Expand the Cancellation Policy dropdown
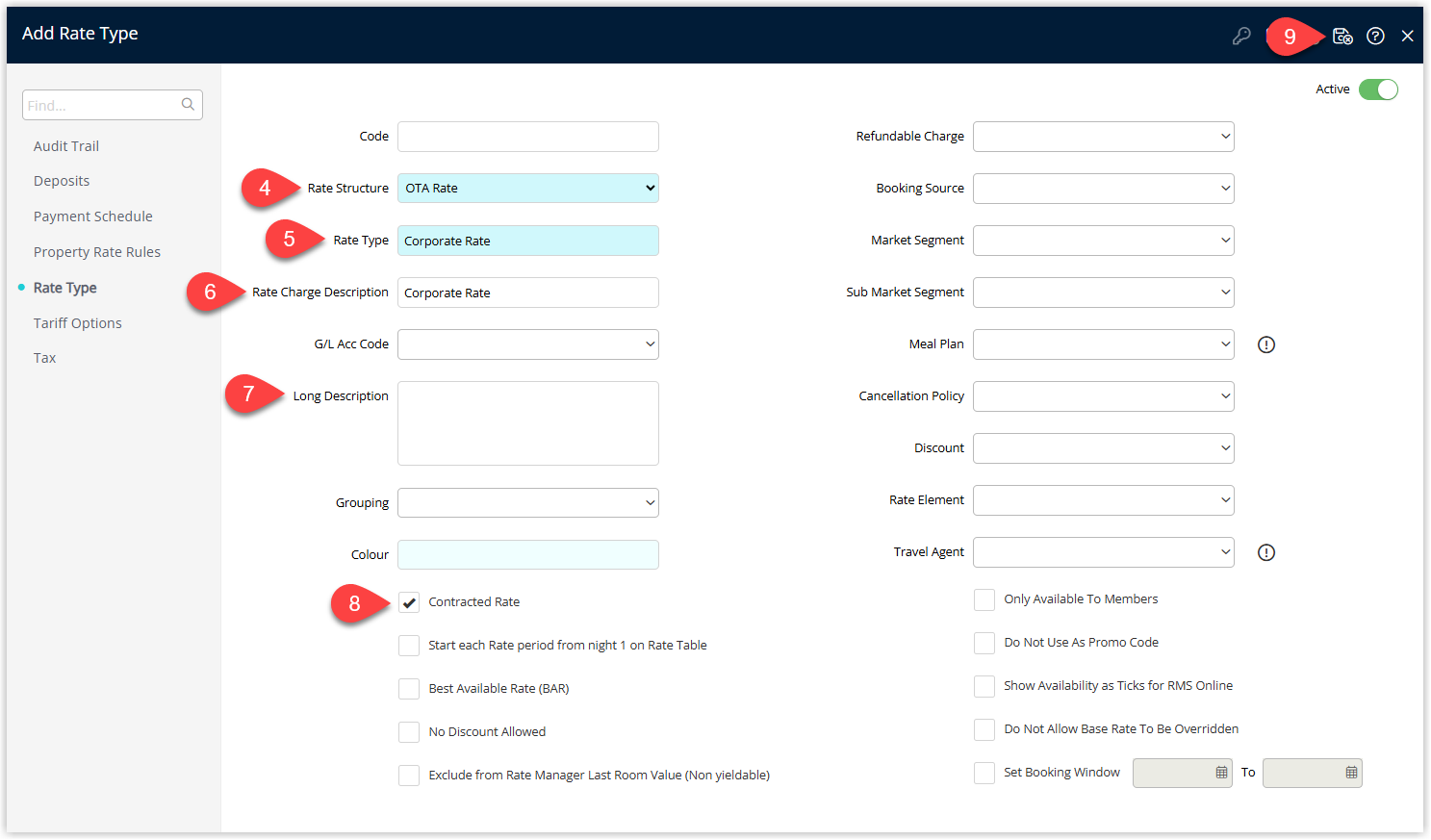 [1104, 396]
